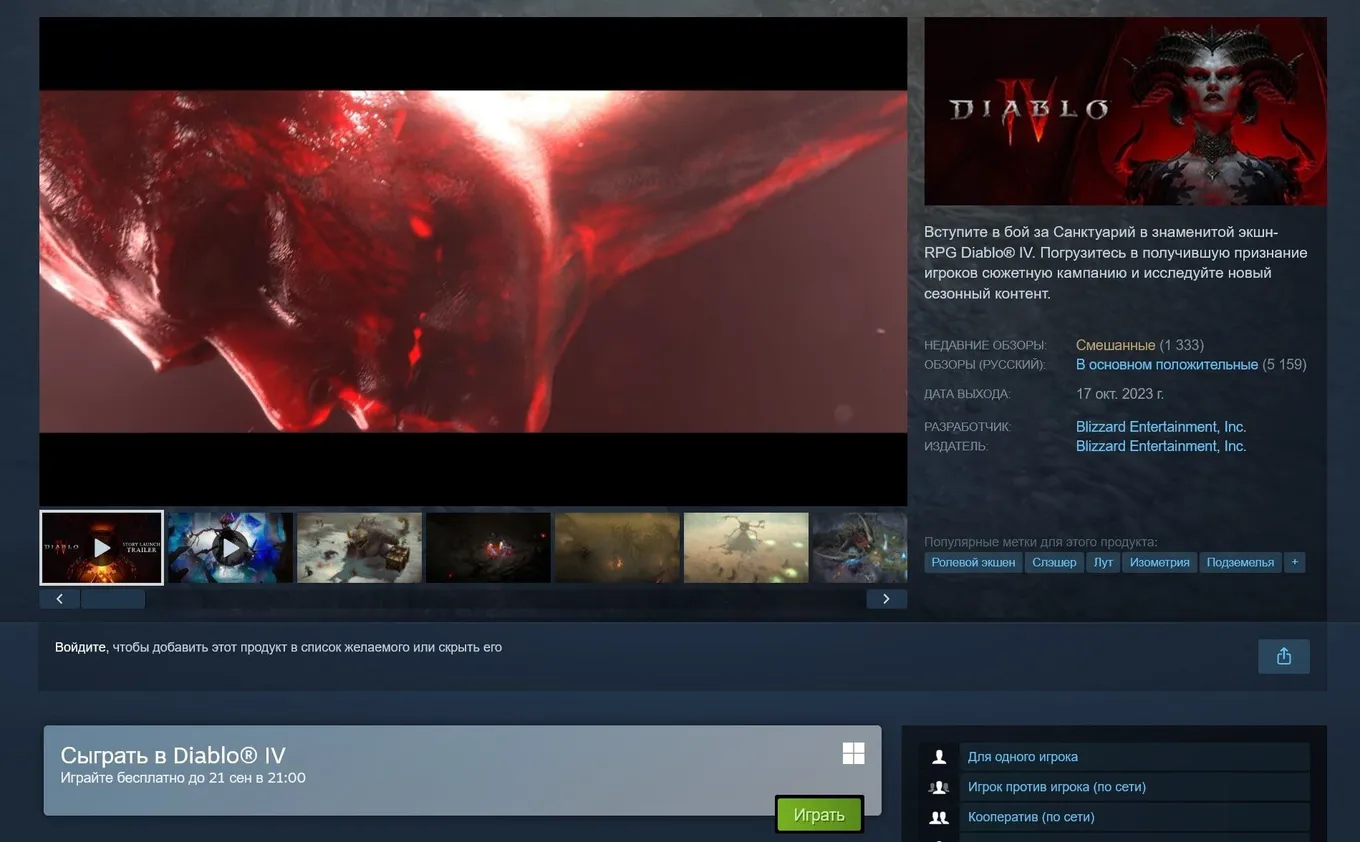This screenshot has height=842, width=1360.
Task: Click the thumbnail strip scrollbar handle
Action: pyautogui.click(x=113, y=599)
